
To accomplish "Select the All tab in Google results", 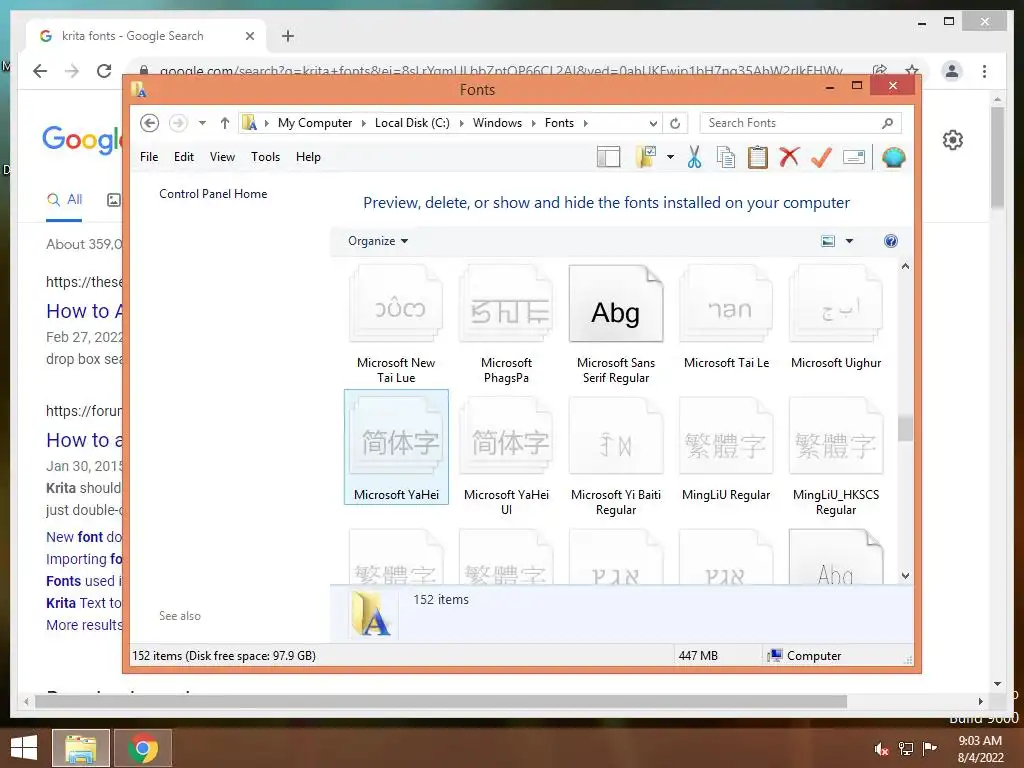I will [64, 200].
